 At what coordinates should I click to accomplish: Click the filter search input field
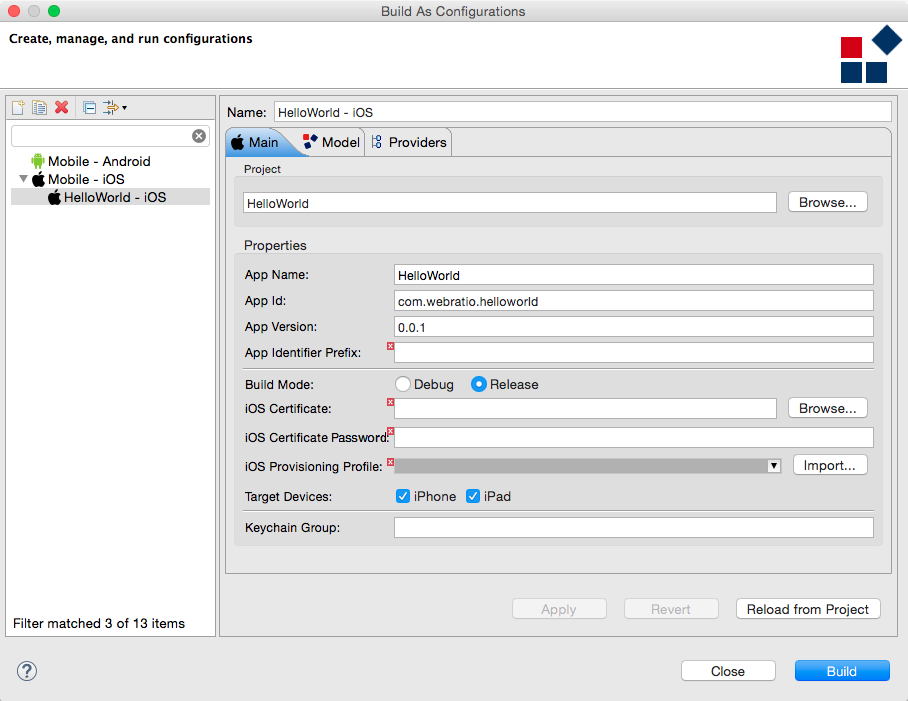[x=102, y=136]
